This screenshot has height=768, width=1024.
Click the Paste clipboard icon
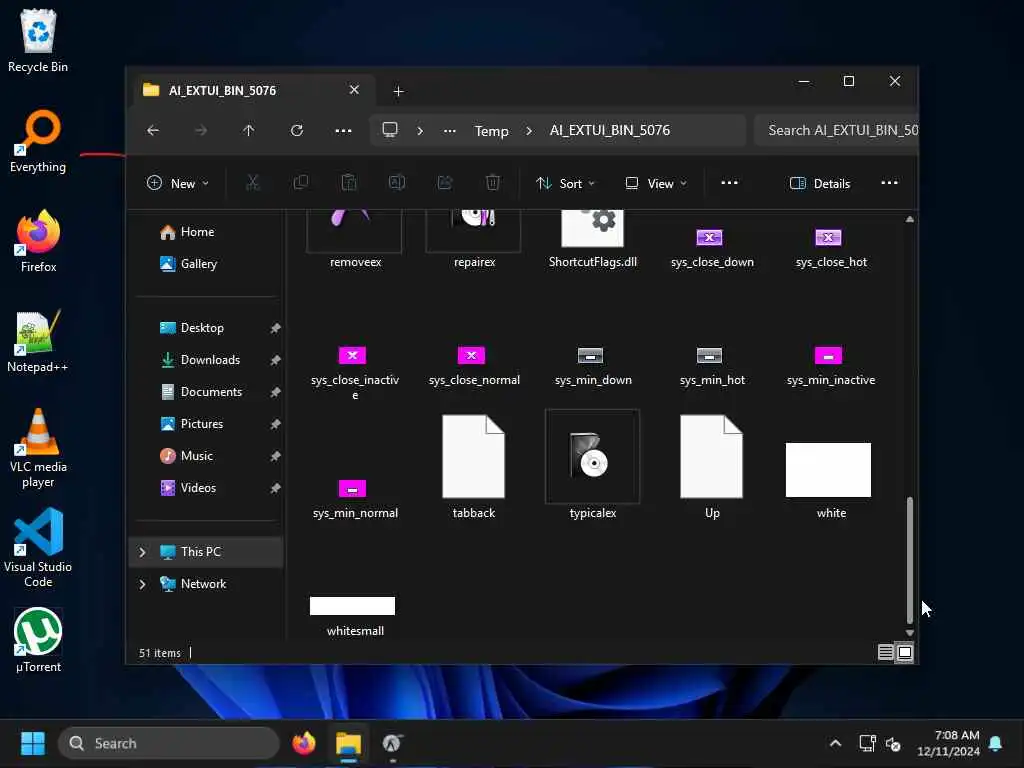[x=349, y=184]
